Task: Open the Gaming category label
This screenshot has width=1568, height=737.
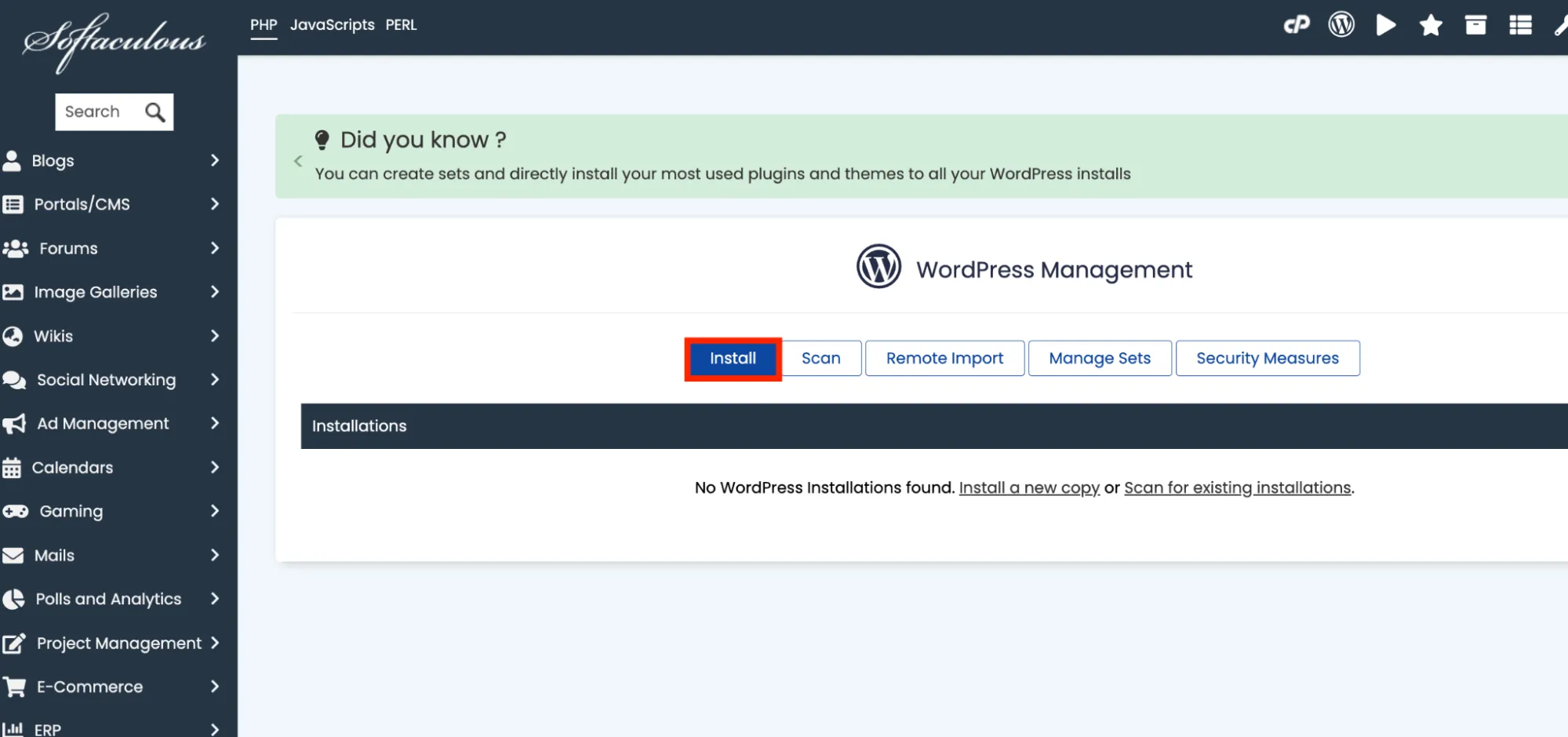Action: [x=71, y=512]
